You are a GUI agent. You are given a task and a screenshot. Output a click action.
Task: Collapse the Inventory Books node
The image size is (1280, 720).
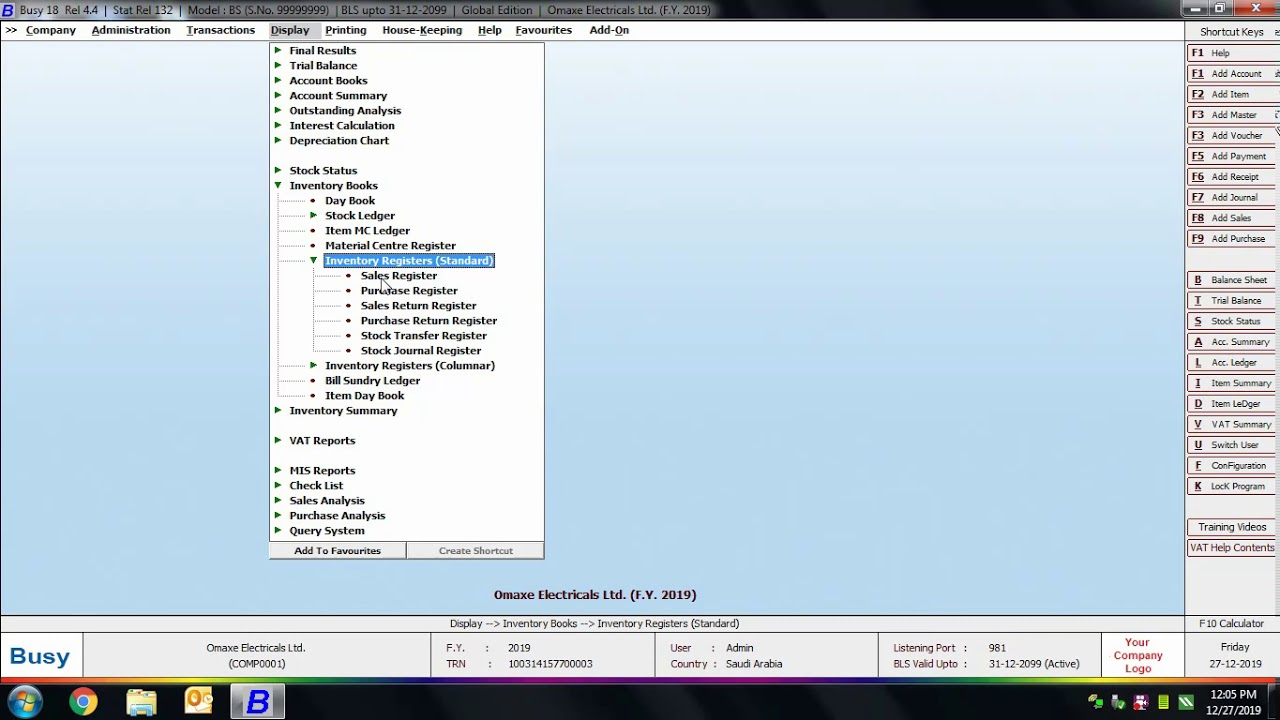point(278,185)
